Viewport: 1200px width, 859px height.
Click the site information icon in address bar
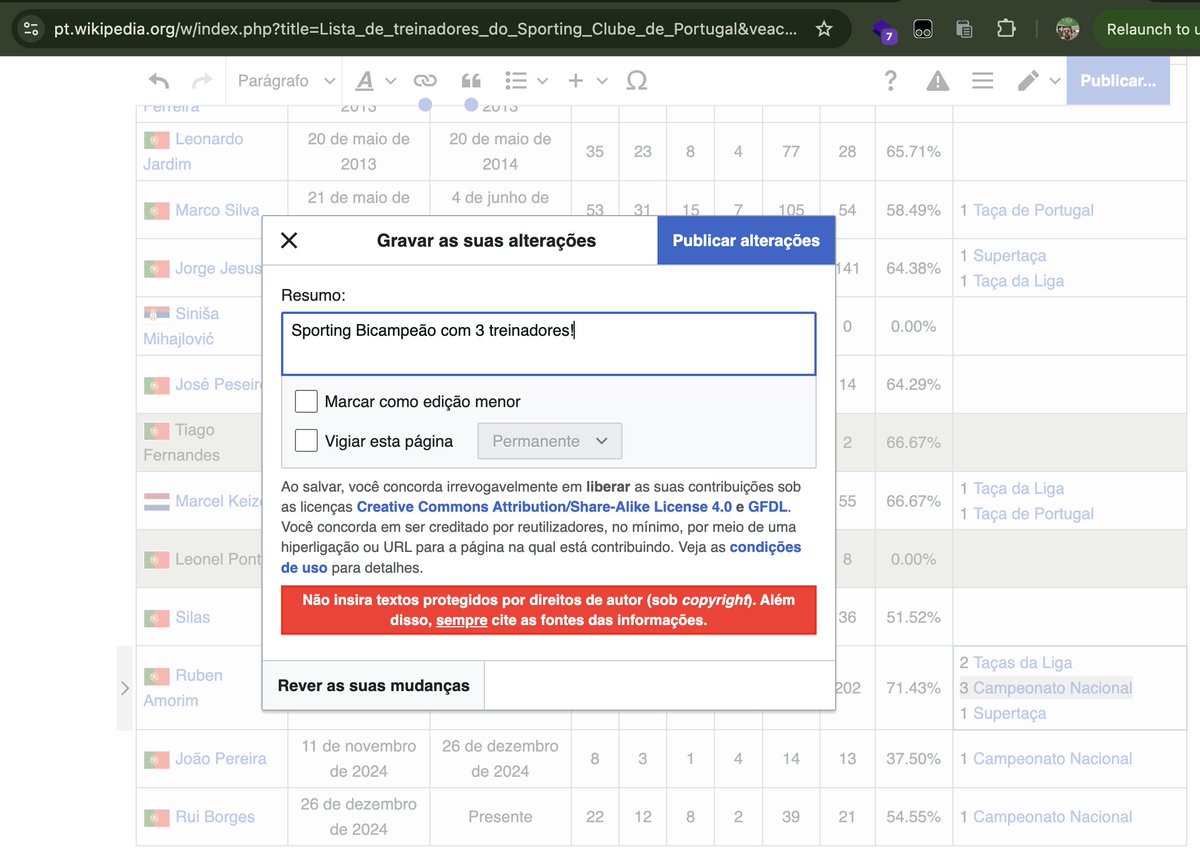(31, 29)
